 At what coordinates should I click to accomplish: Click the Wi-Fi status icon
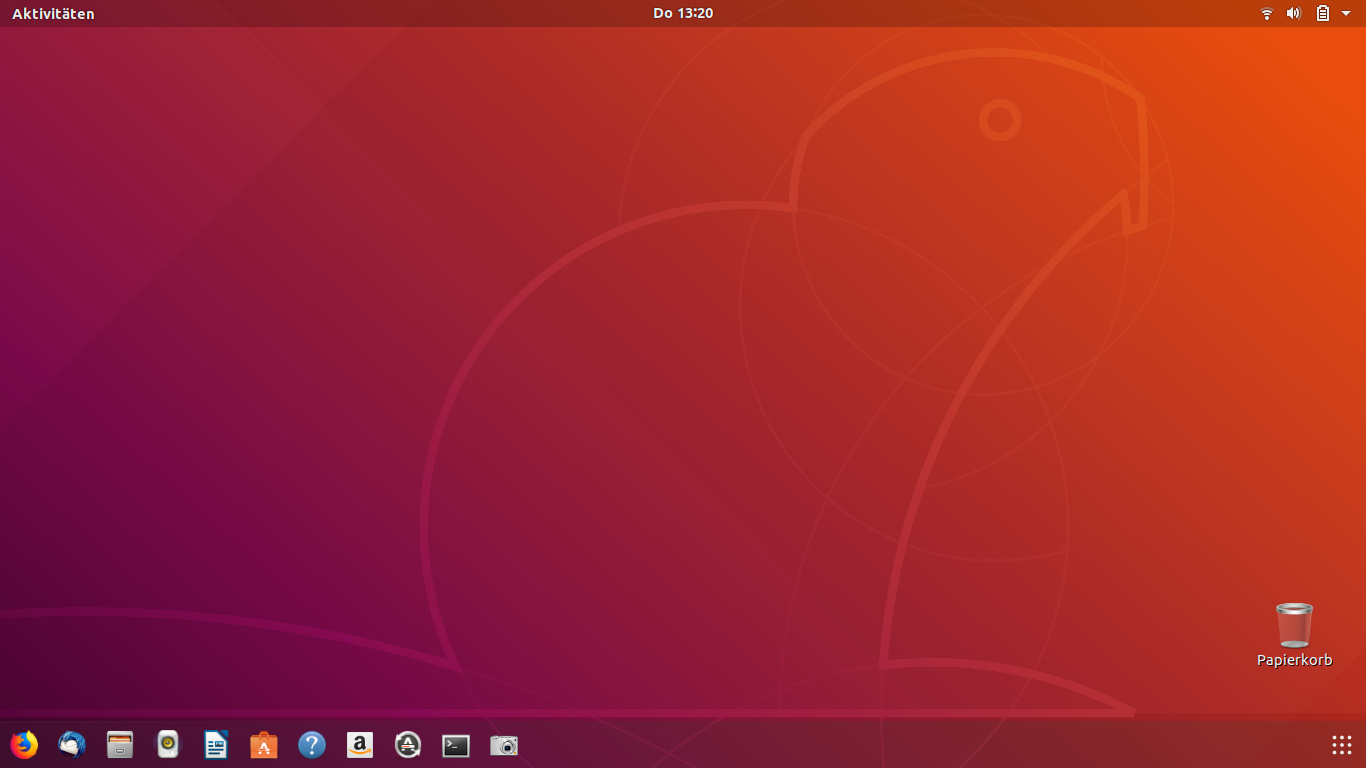pos(1267,13)
